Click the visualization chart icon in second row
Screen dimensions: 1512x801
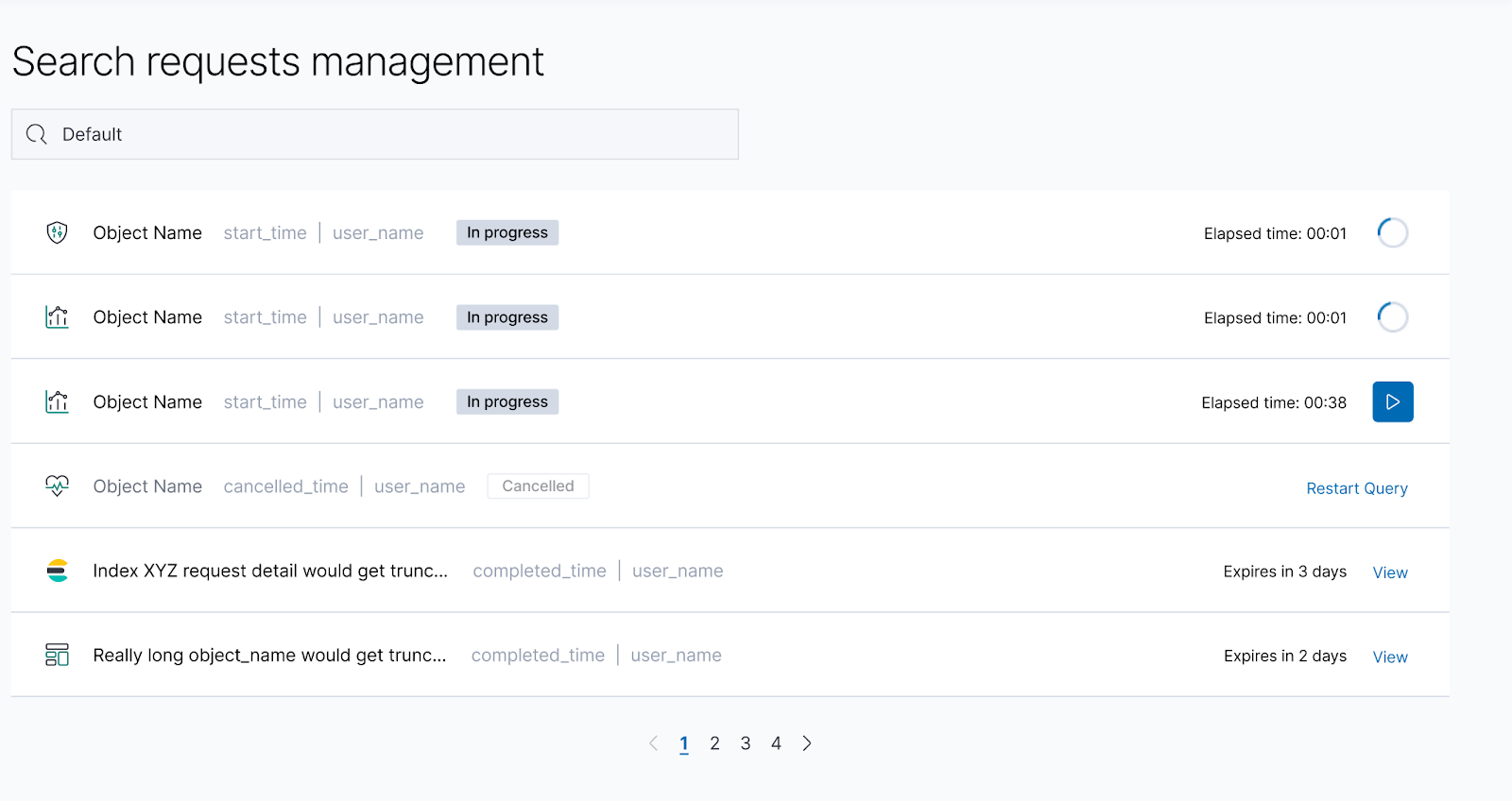(x=57, y=317)
